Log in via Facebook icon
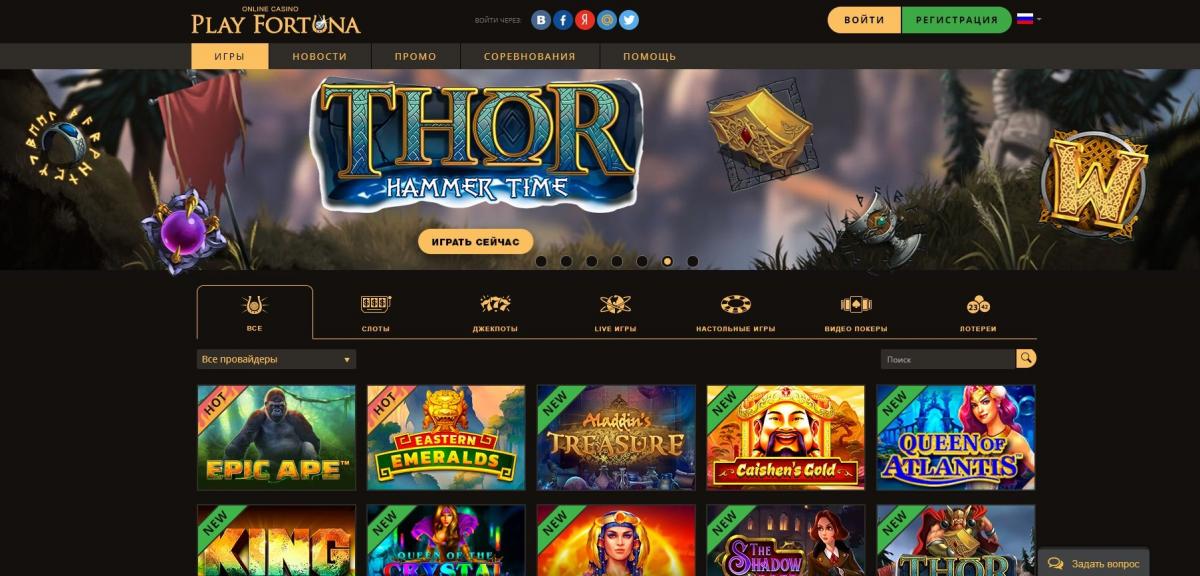This screenshot has height=576, width=1200. (564, 20)
